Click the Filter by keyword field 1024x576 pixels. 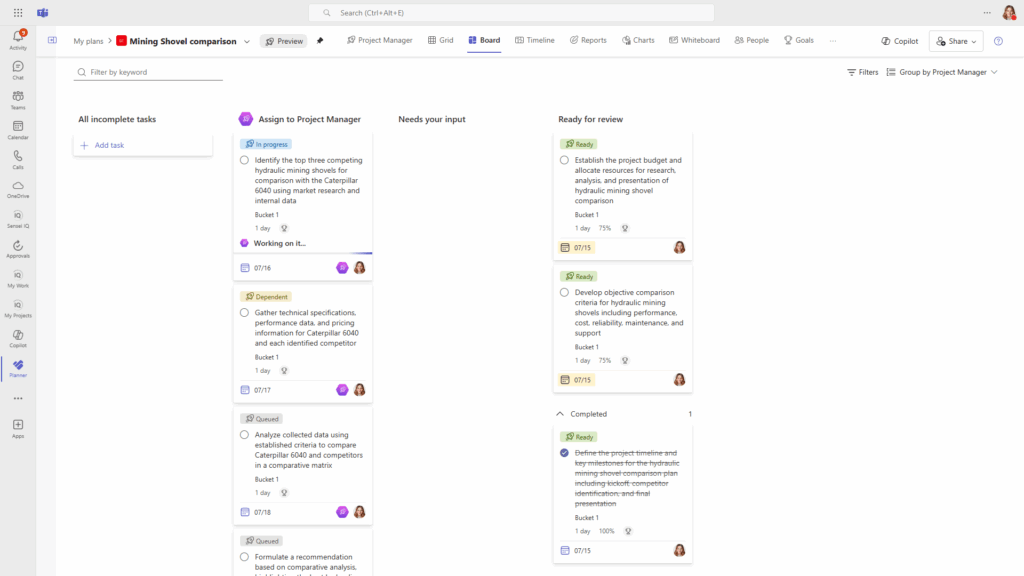point(148,72)
